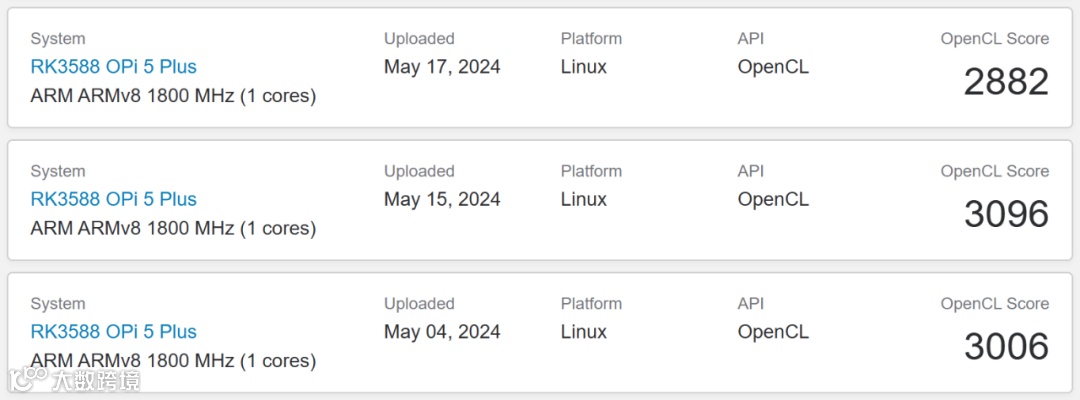The image size is (1080, 400).
Task: Open RK3588 OPi 5 Plus link scoring 2882
Action: (113, 67)
